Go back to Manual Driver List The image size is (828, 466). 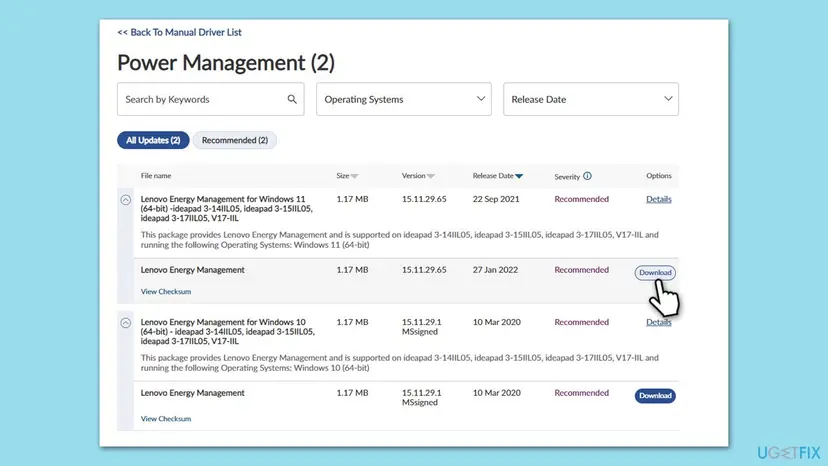tap(180, 32)
